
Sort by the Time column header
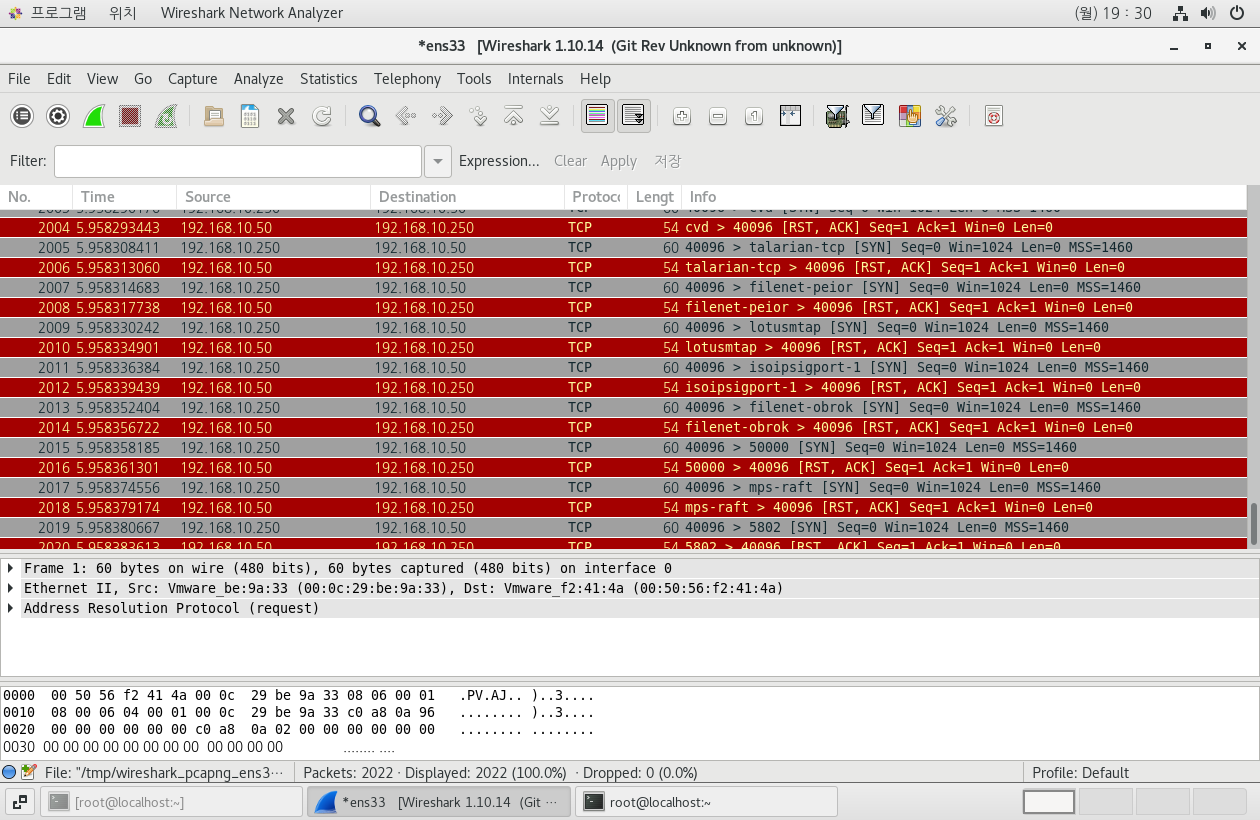[x=125, y=197]
